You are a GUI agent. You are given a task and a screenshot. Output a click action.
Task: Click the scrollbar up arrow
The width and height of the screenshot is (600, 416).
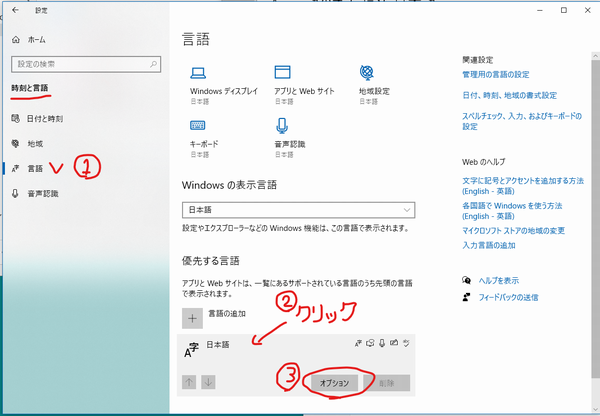click(595, 56)
